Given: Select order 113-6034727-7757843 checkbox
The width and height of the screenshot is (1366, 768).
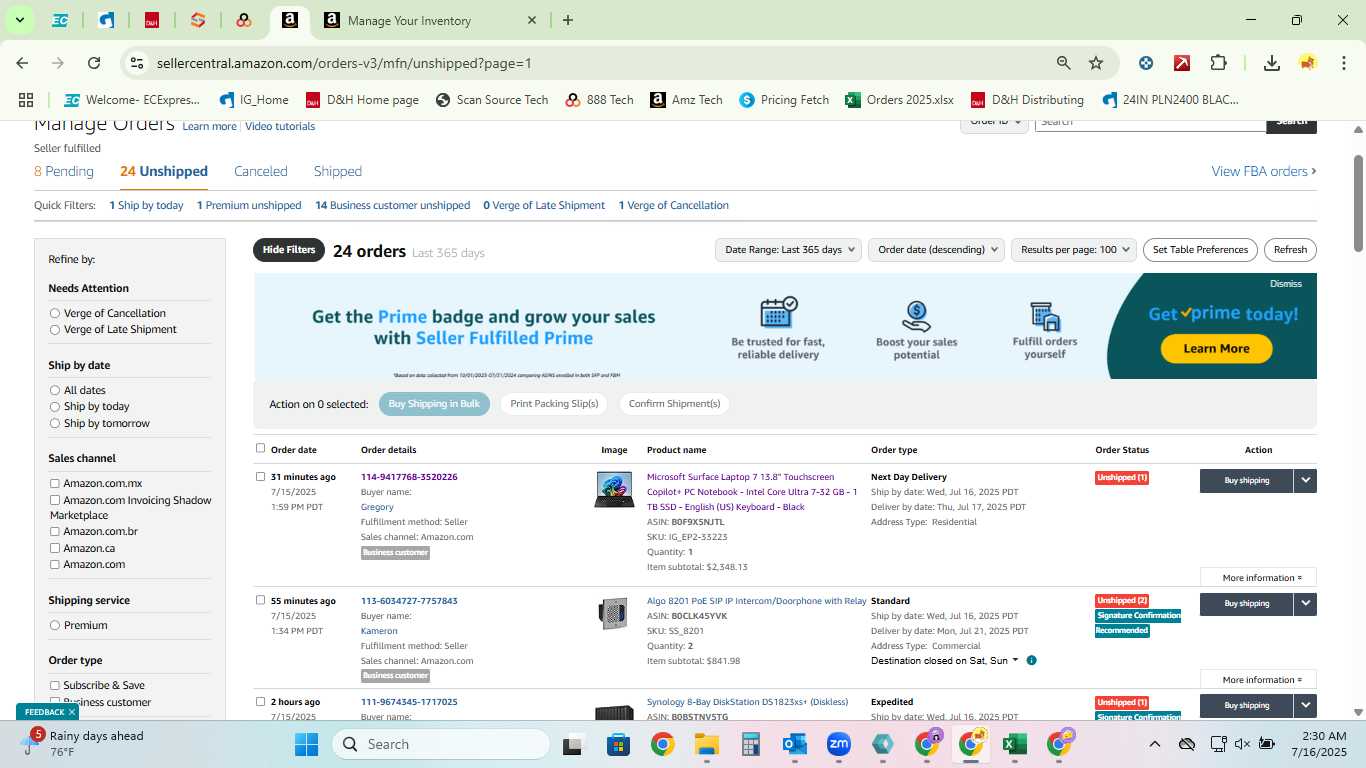Looking at the screenshot, I should click(260, 600).
